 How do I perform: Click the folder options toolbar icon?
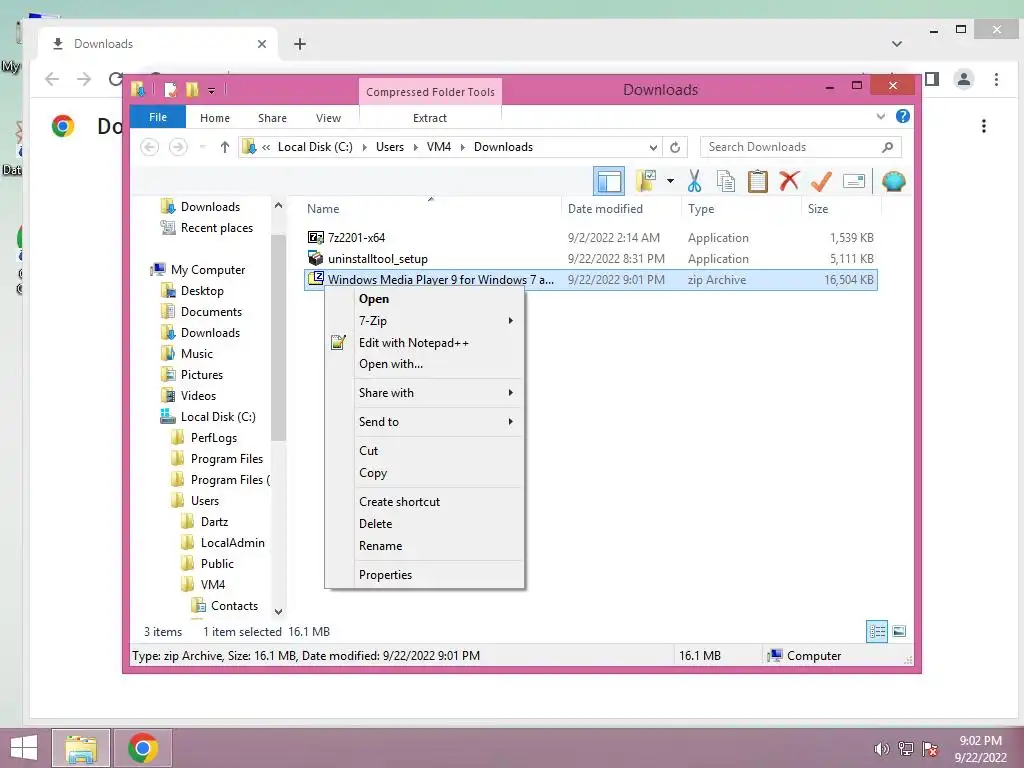646,181
